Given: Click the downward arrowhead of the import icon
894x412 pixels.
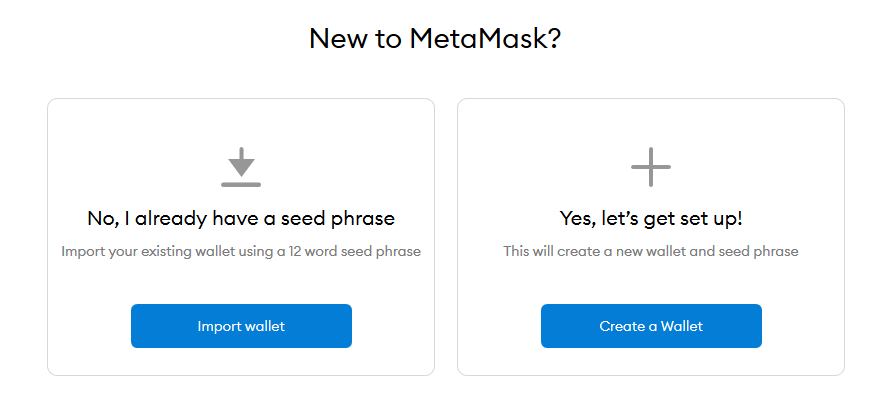Looking at the screenshot, I should [x=241, y=167].
